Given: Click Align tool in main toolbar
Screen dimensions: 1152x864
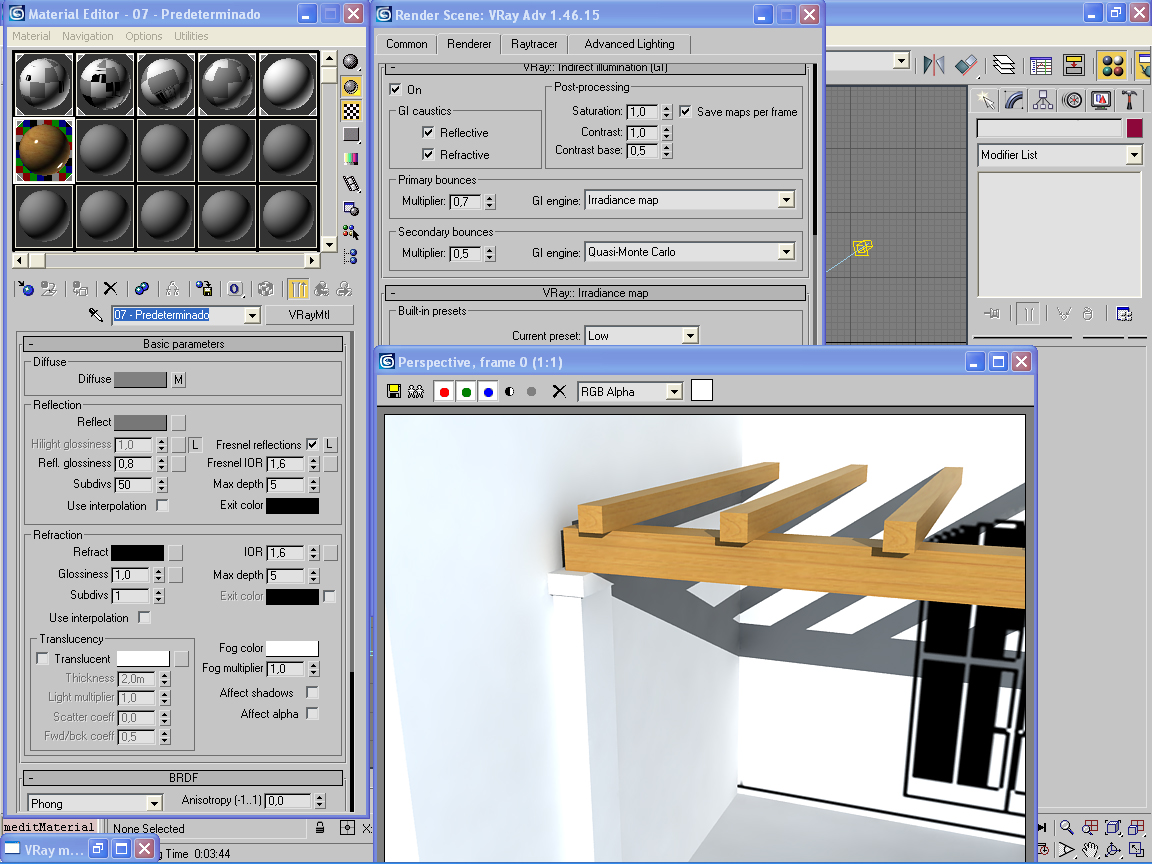Looking at the screenshot, I should [x=966, y=65].
